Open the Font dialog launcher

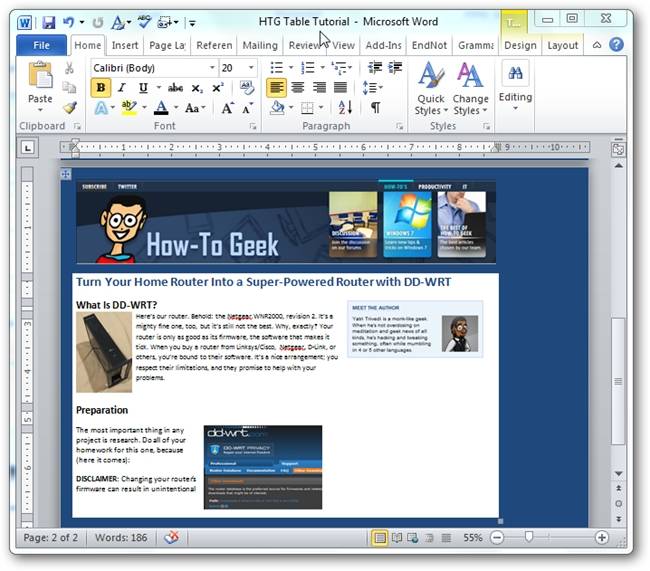pos(252,126)
